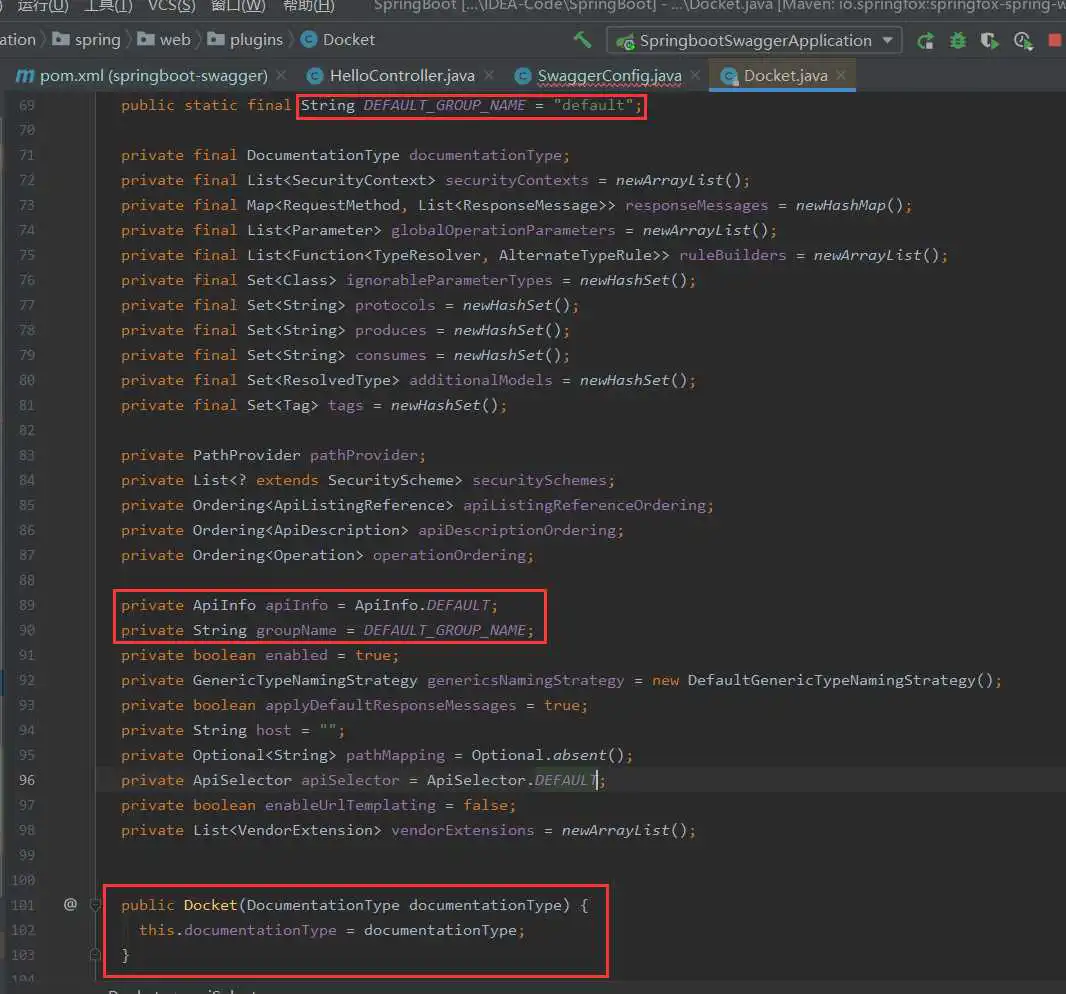
Task: Start debugging with the green bug icon
Action: click(958, 41)
